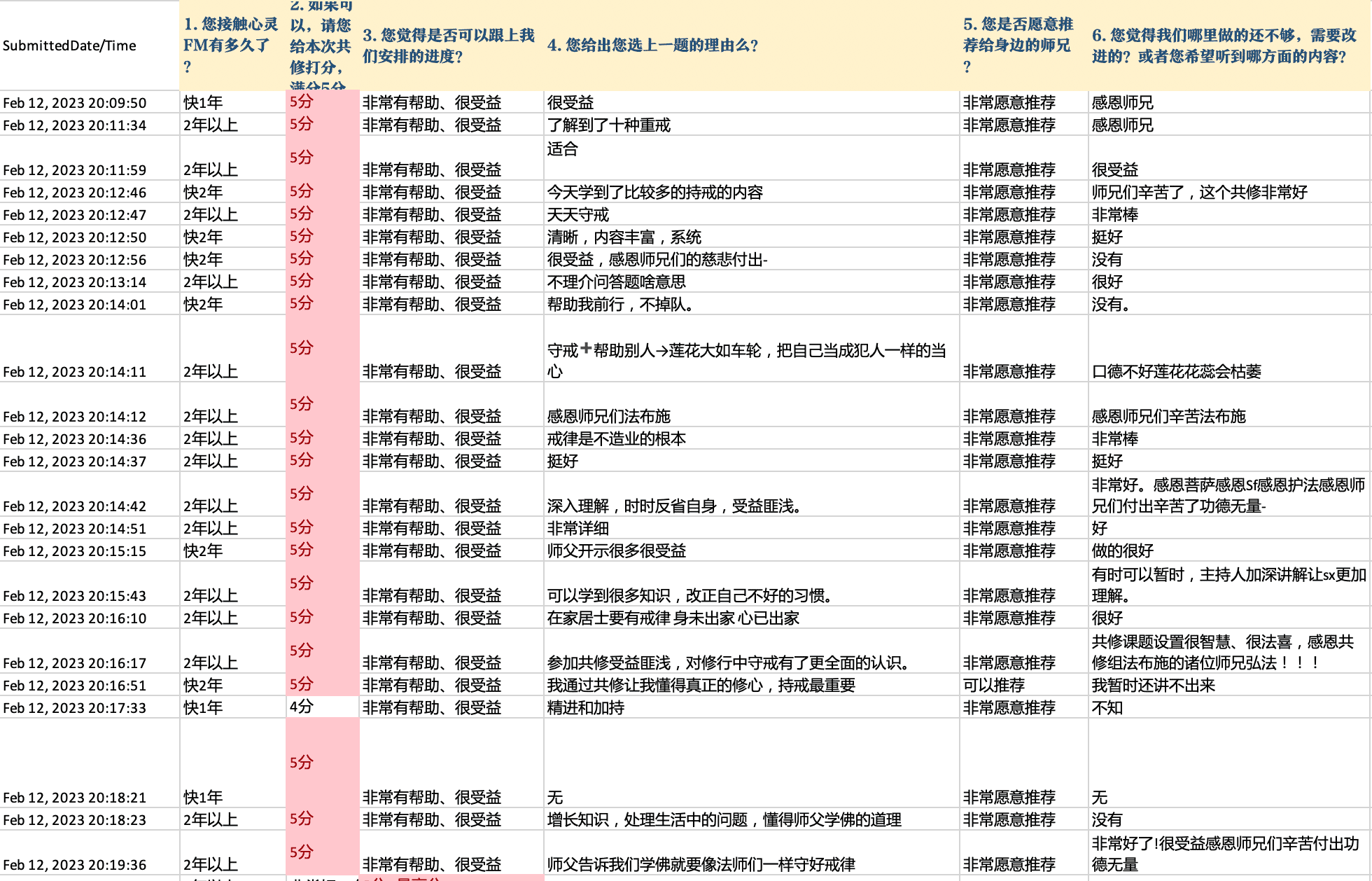Select the timestamp Feb 12, 2023 20:19:36

coord(75,865)
